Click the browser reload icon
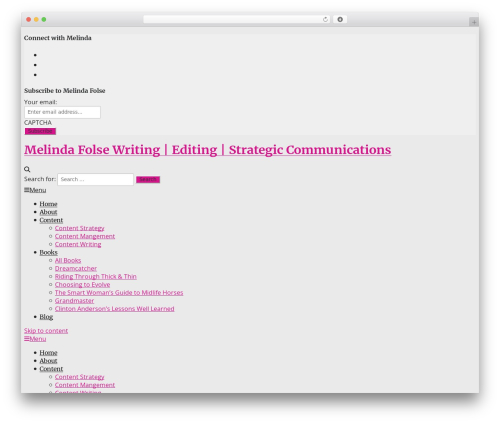The width and height of the screenshot is (500, 423). 325,20
